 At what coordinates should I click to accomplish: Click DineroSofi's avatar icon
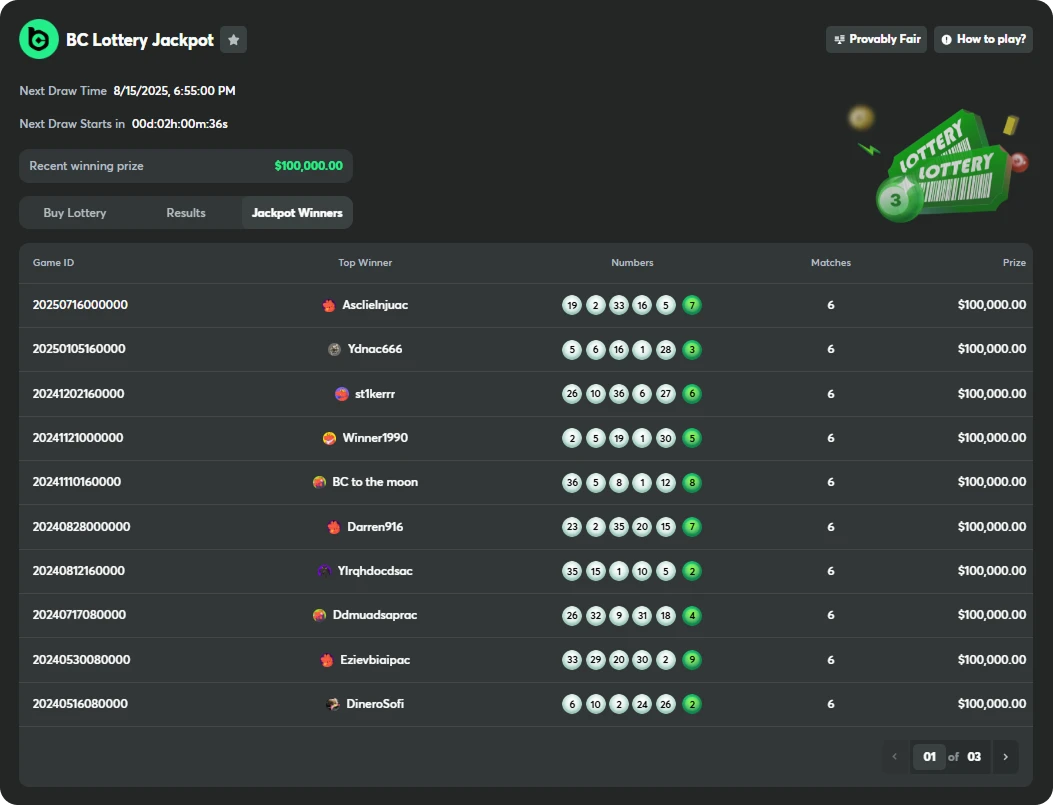click(333, 704)
